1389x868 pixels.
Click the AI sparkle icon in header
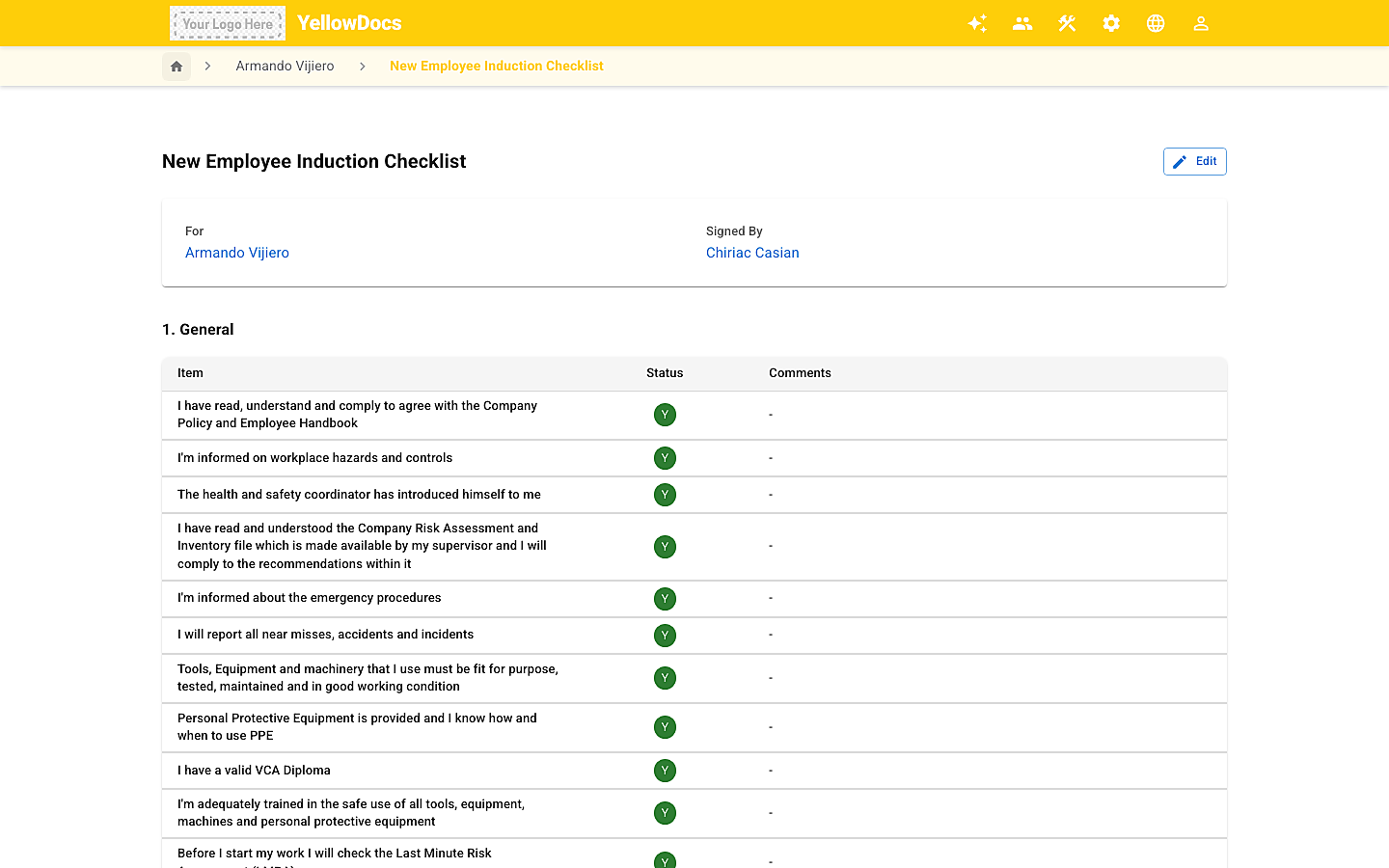point(977,23)
